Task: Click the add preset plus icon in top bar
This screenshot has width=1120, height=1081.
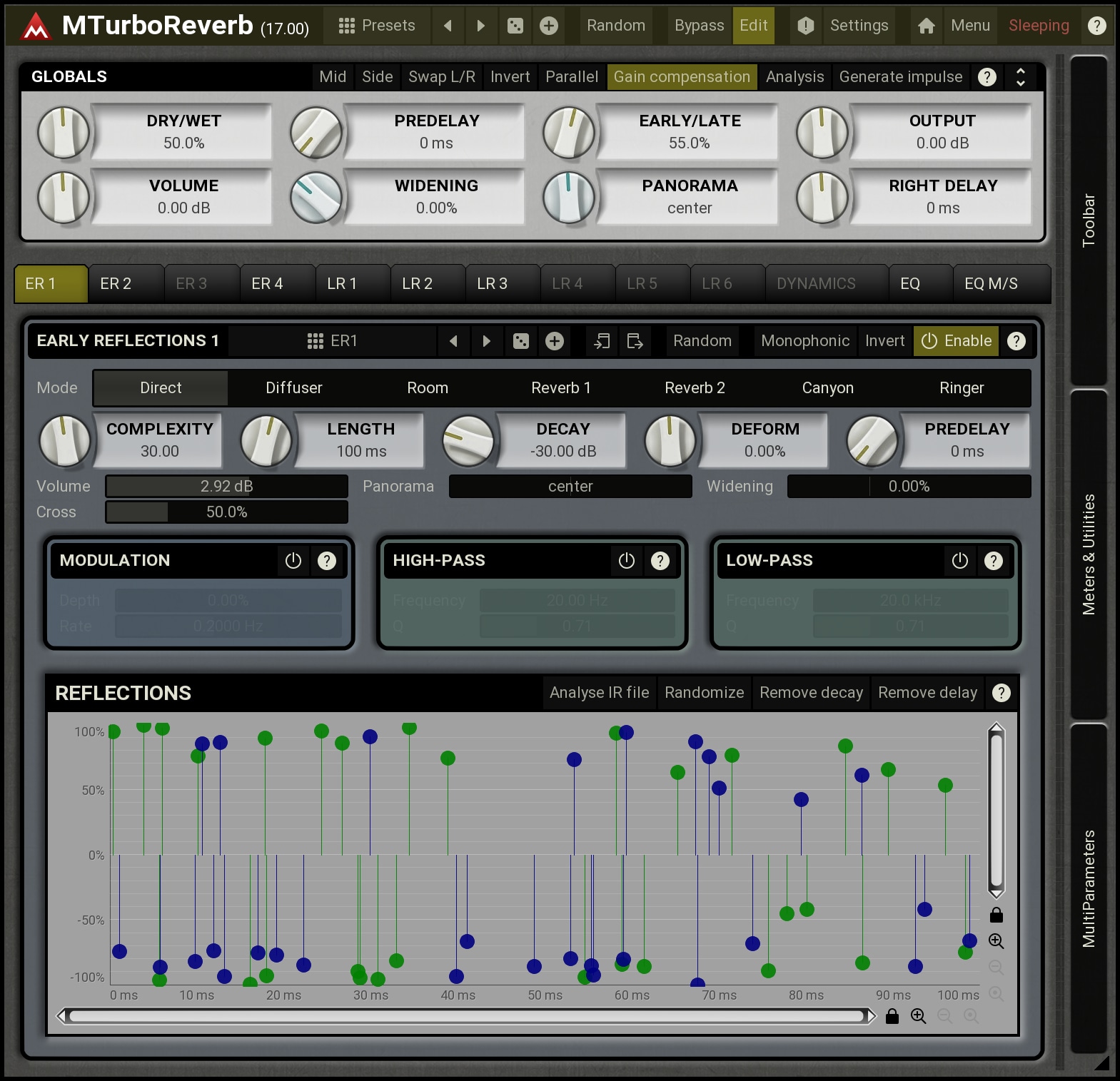Action: (548, 26)
